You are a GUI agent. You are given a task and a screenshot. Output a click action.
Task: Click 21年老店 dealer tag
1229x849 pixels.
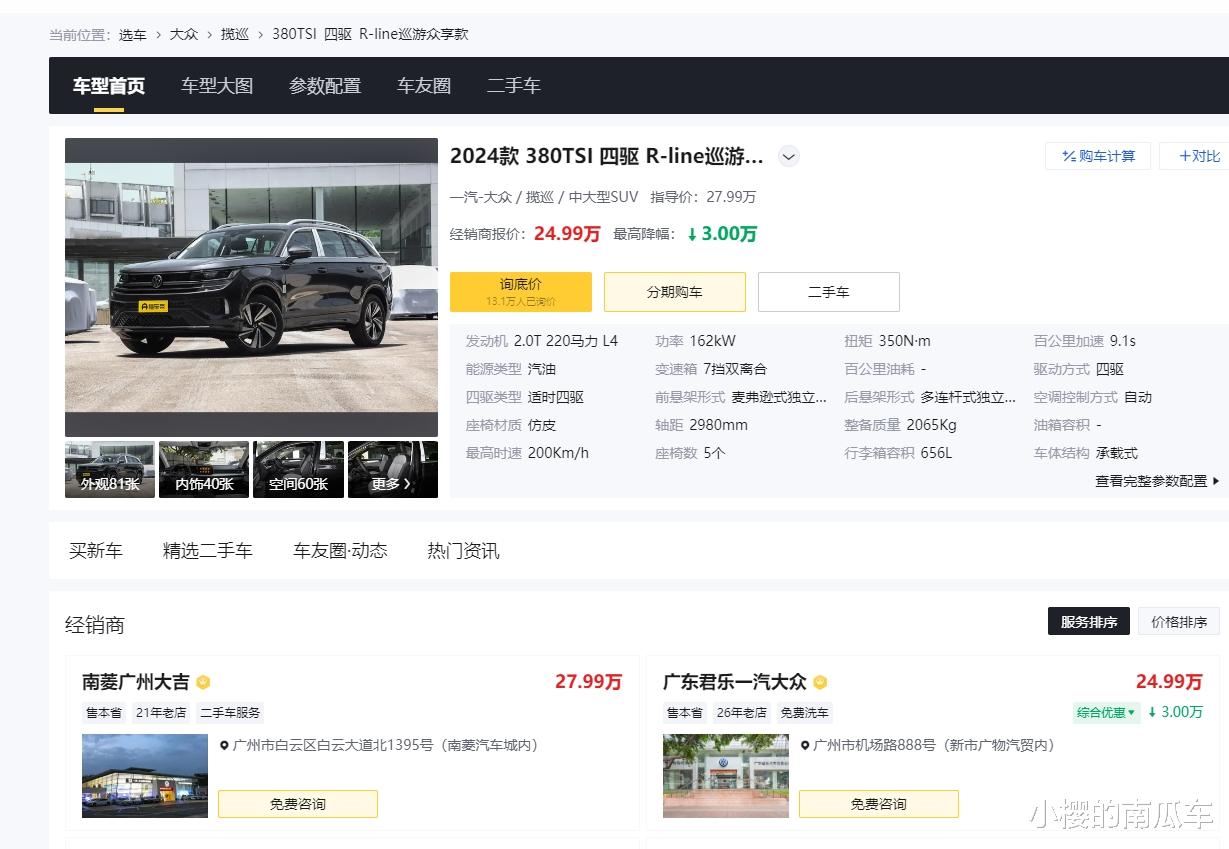[x=161, y=713]
